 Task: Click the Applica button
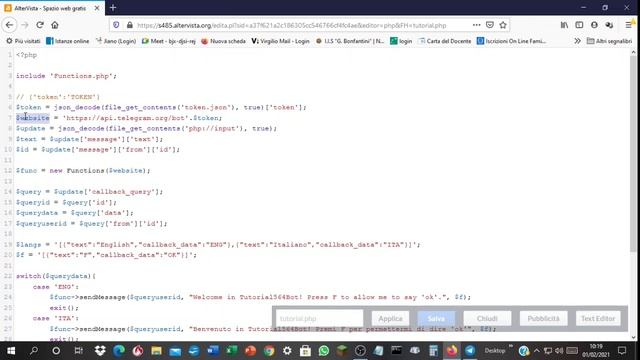(x=390, y=318)
